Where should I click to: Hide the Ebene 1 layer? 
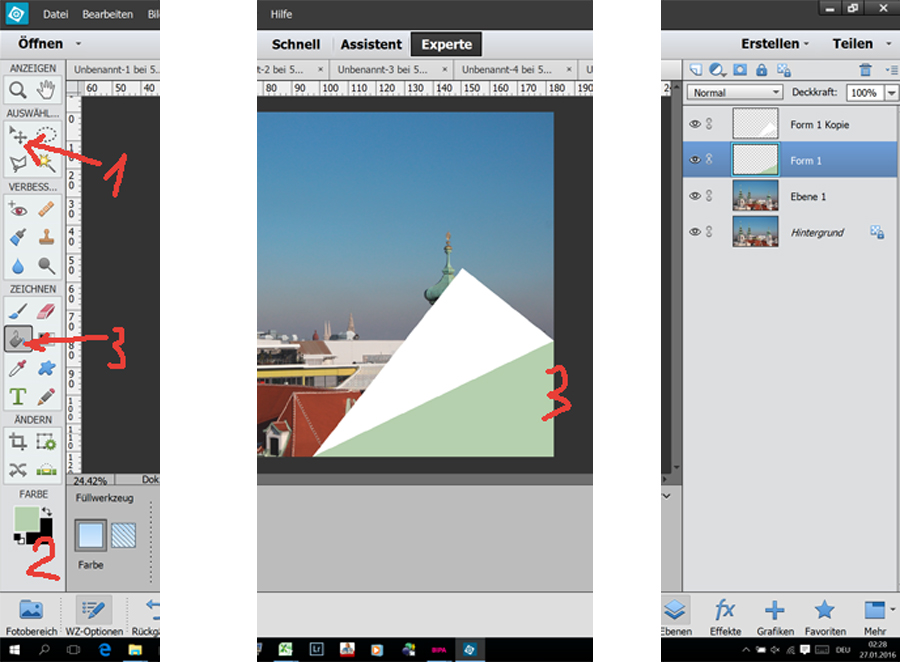[695, 196]
